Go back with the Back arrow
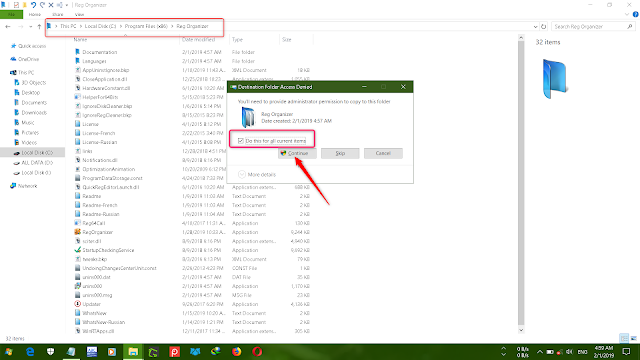This screenshot has width=640, height=360. coord(8,27)
